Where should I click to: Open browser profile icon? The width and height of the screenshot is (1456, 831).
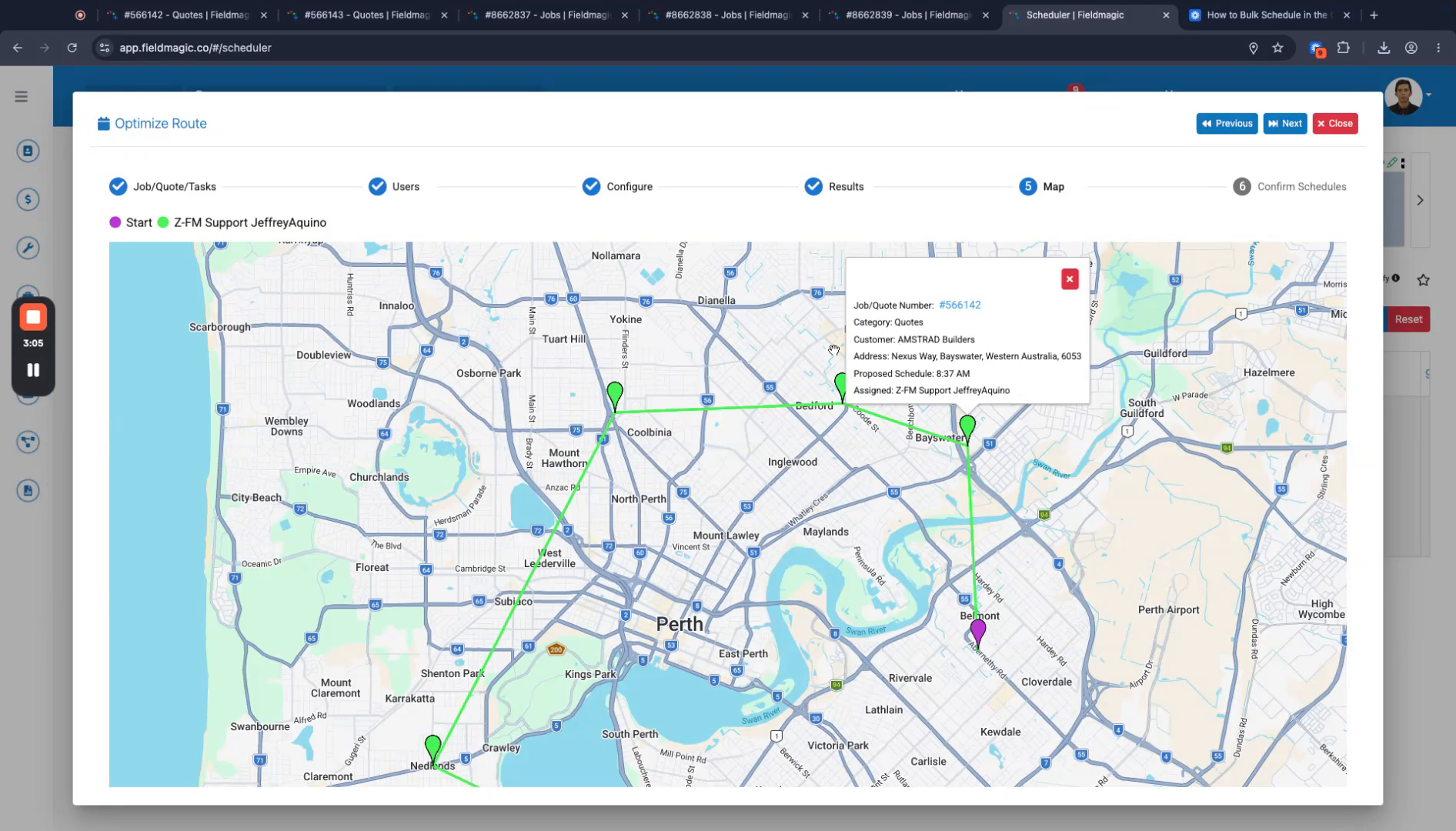tap(1411, 48)
